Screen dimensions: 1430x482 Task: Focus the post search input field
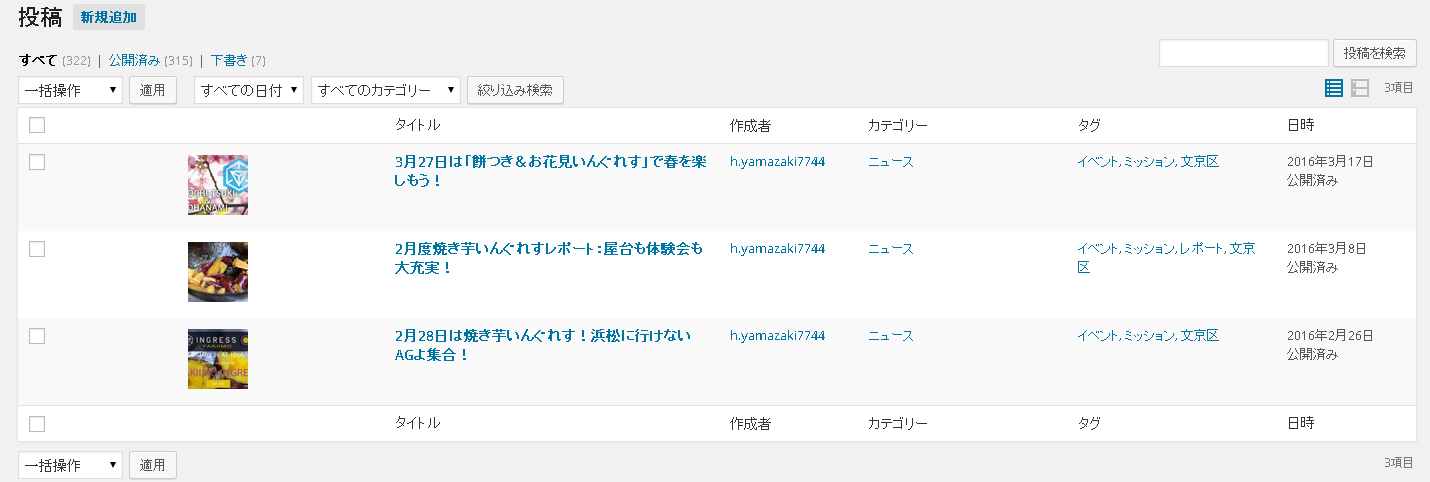pos(1244,53)
